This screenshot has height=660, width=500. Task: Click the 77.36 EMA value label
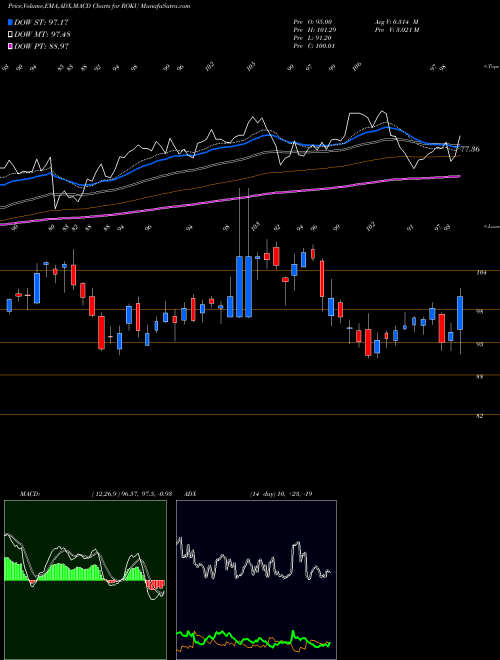pos(470,149)
